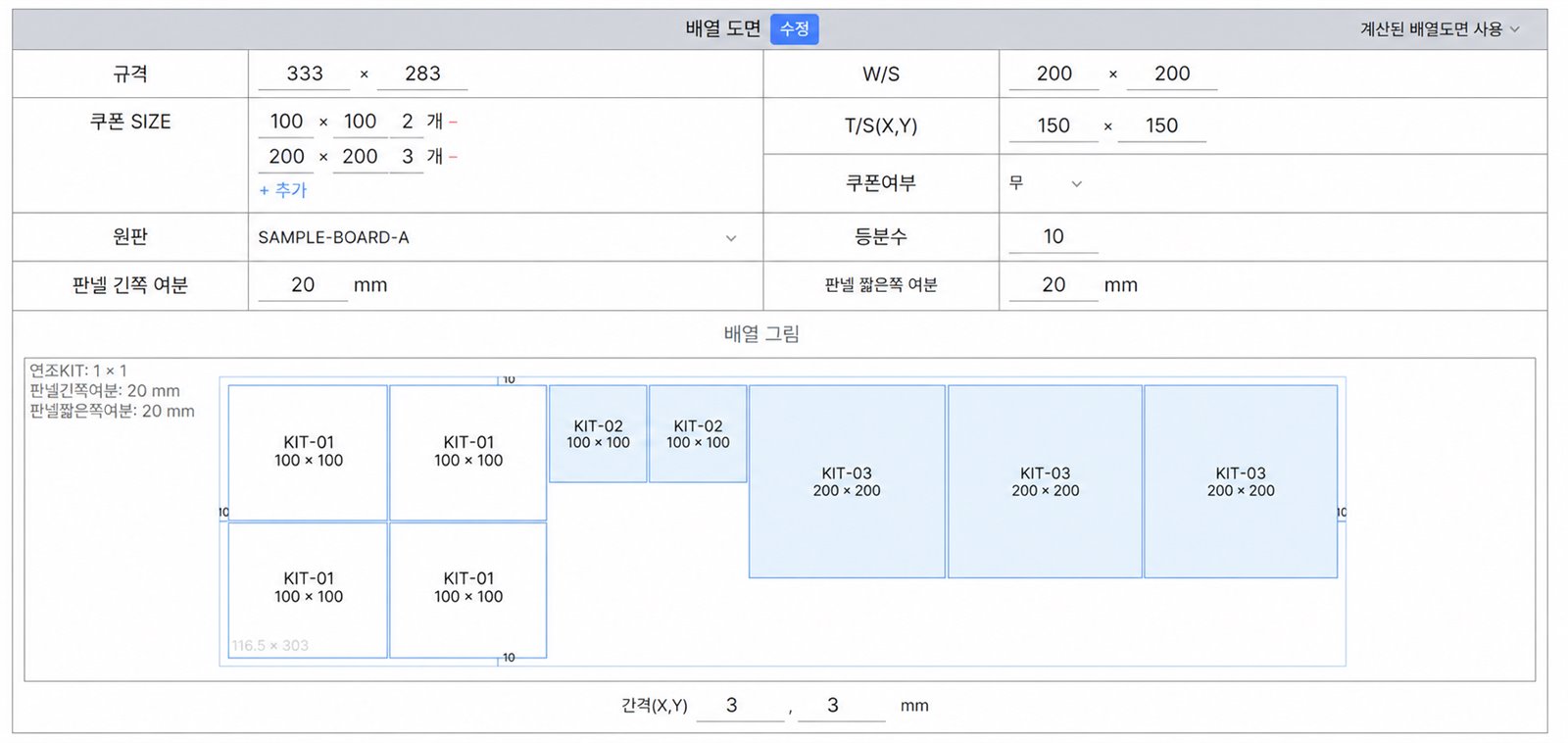Remove the 100 × 100 coupon size row
The width and height of the screenshot is (1568, 743).
tap(453, 123)
